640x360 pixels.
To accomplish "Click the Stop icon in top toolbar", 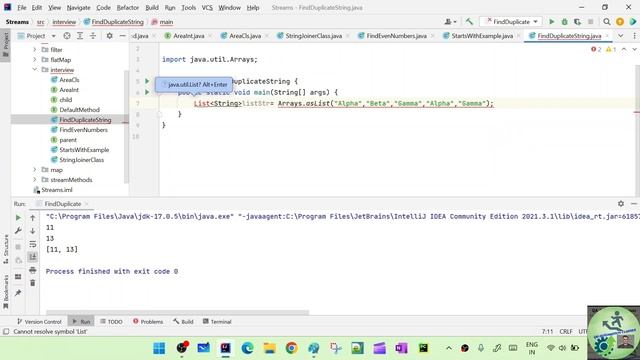I will pyautogui.click(x=591, y=22).
